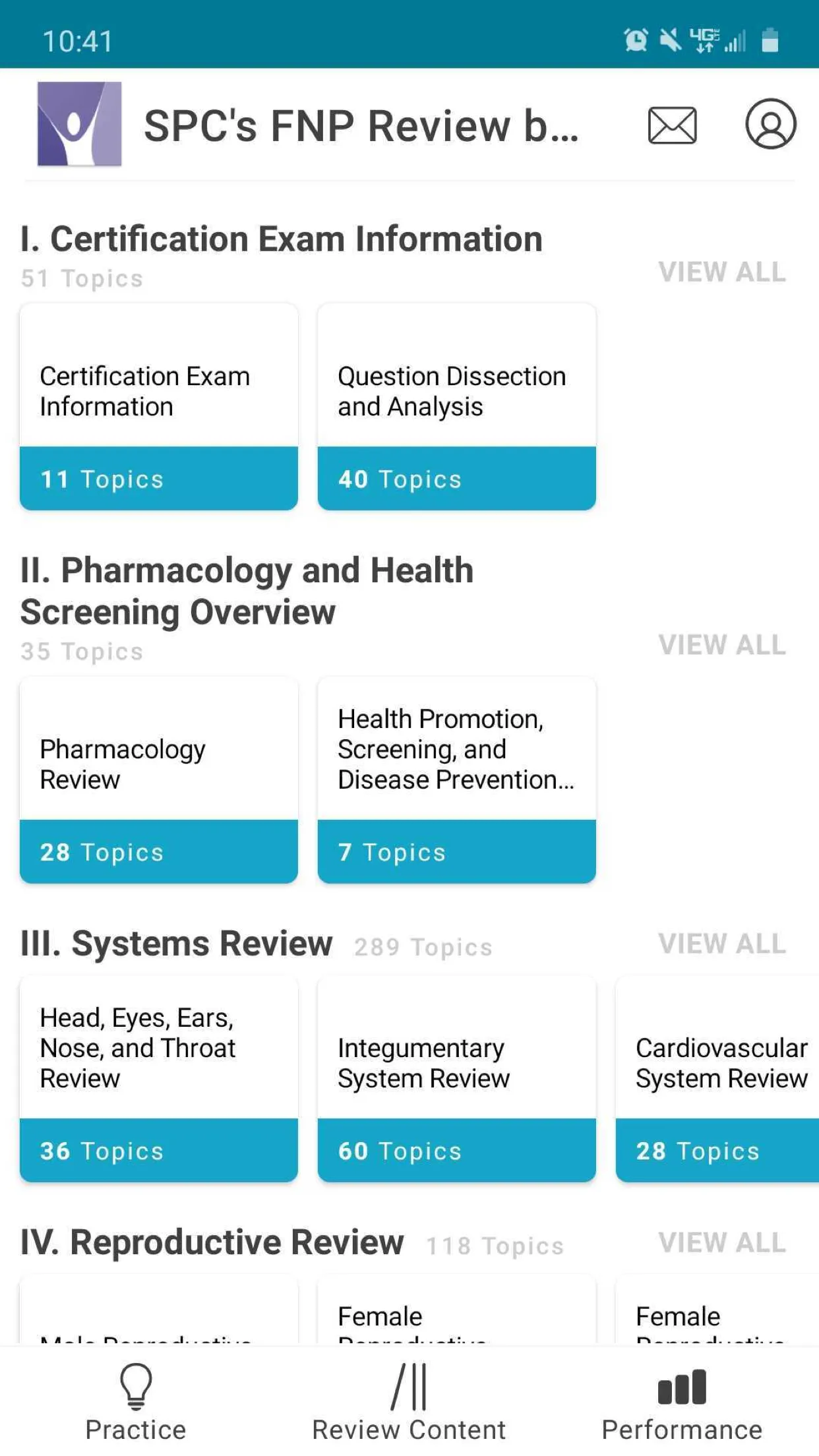The image size is (819, 1456).
Task: Open Head, Eyes, Ears, Nose, Throat card
Action: [x=159, y=1079]
